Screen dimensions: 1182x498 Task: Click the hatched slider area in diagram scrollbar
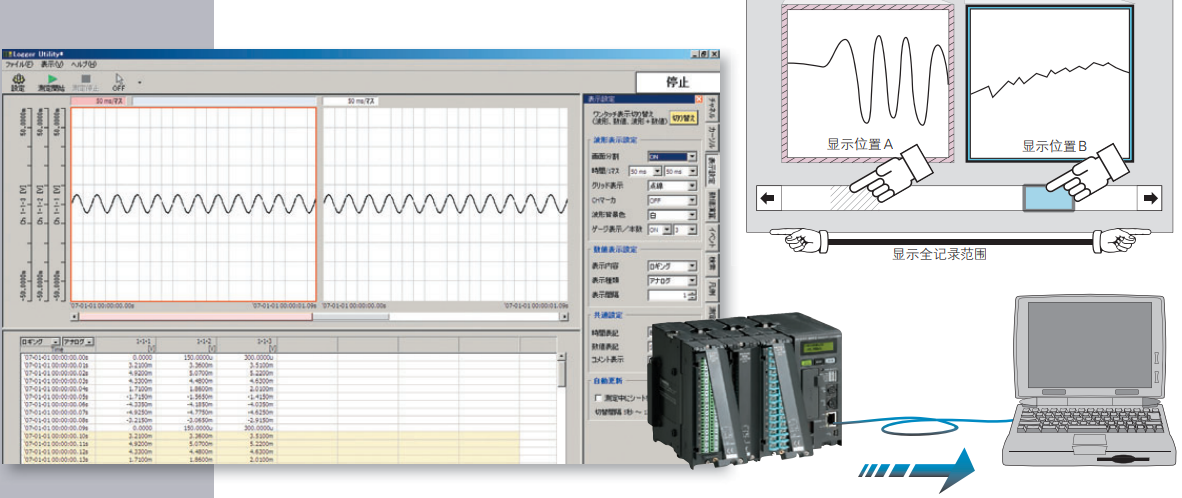[x=854, y=197]
